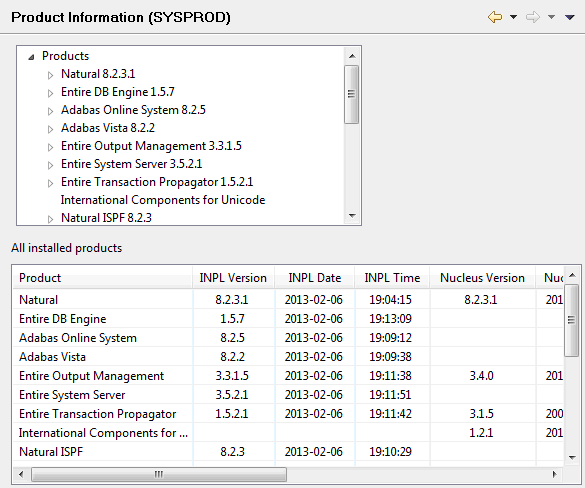This screenshot has width=585, height=488.
Task: Select Entire Transaction Propagator 1.5.2.1 in tree
Action: (157, 182)
